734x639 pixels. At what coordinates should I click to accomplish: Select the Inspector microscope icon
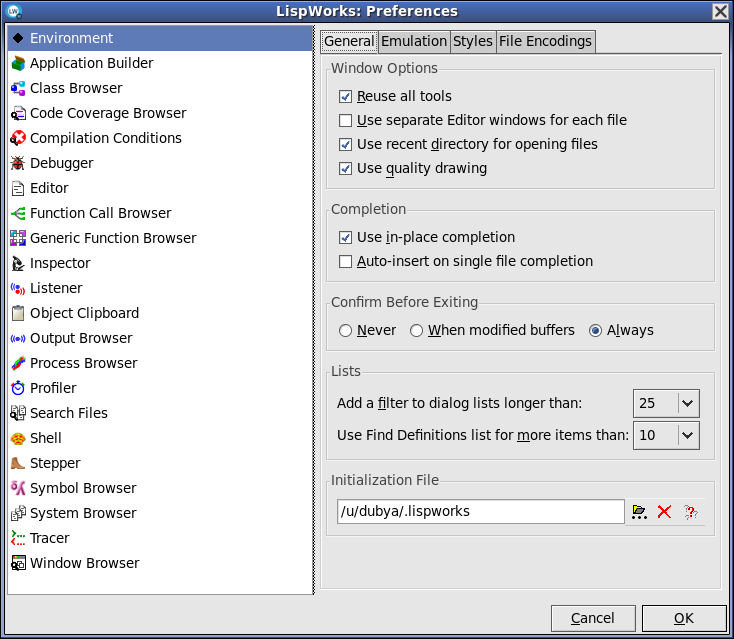pos(18,263)
